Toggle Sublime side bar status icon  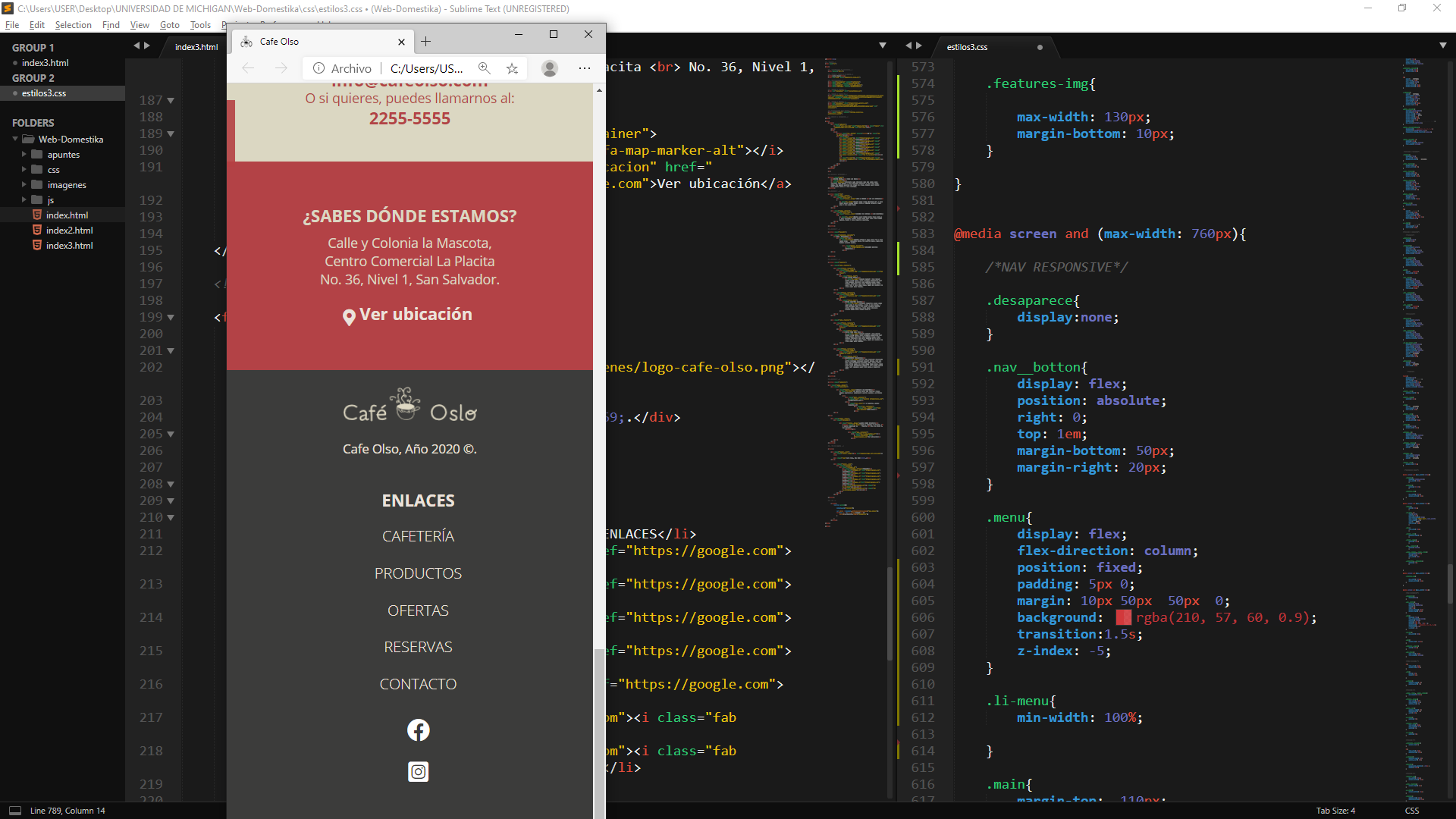click(14, 811)
